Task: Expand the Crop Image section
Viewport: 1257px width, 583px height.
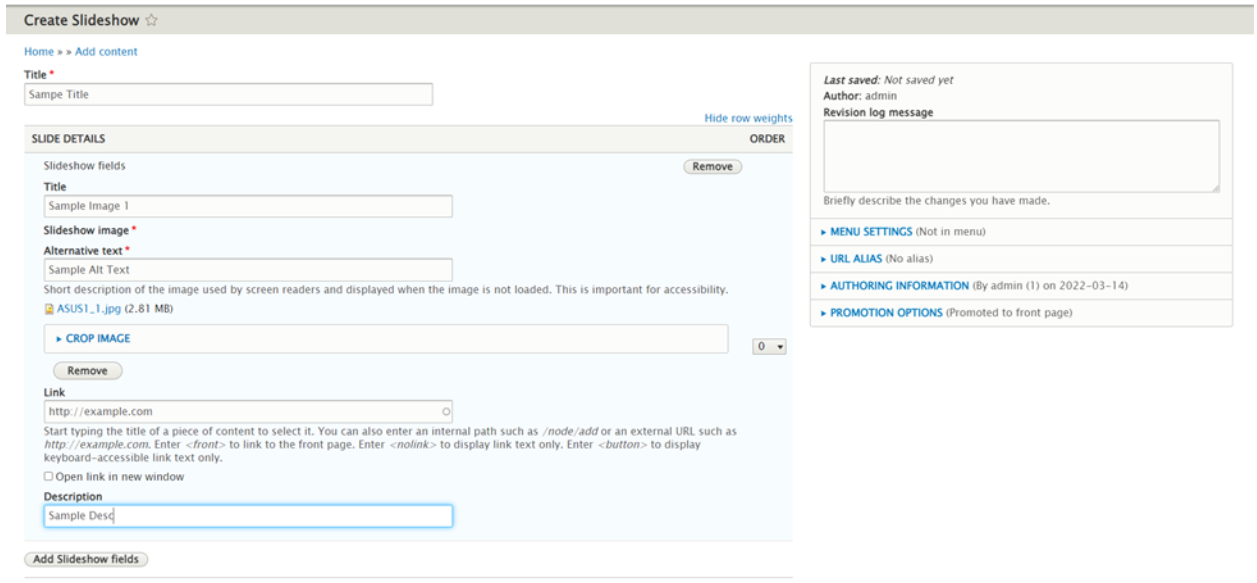Action: [97, 339]
